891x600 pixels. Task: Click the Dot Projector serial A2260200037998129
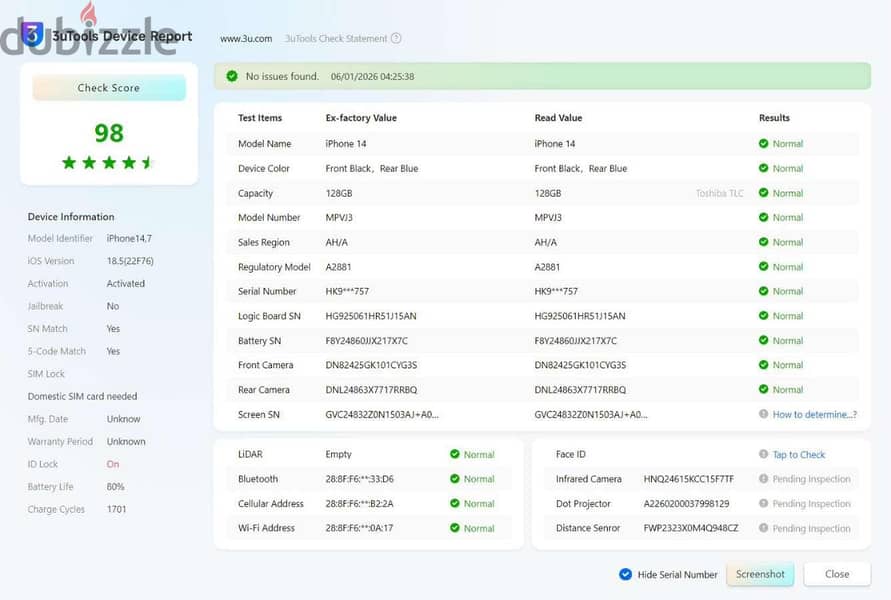tap(686, 503)
